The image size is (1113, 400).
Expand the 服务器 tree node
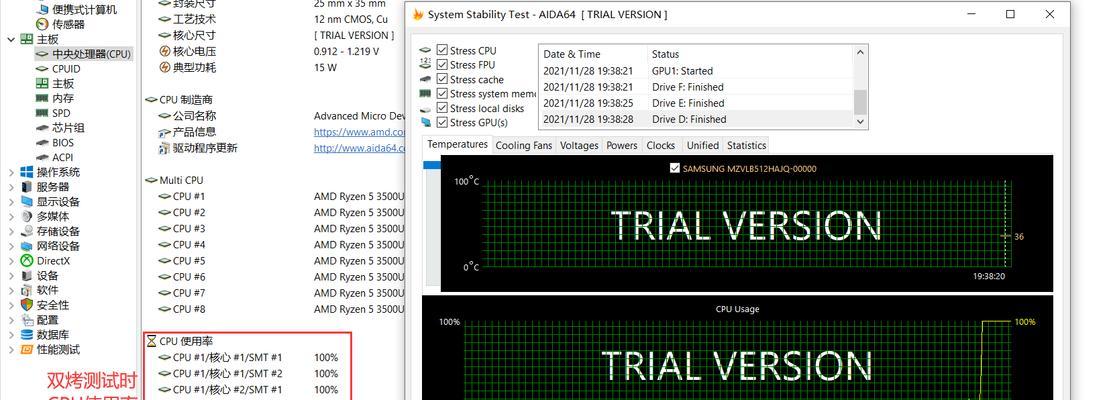[x=11, y=187]
